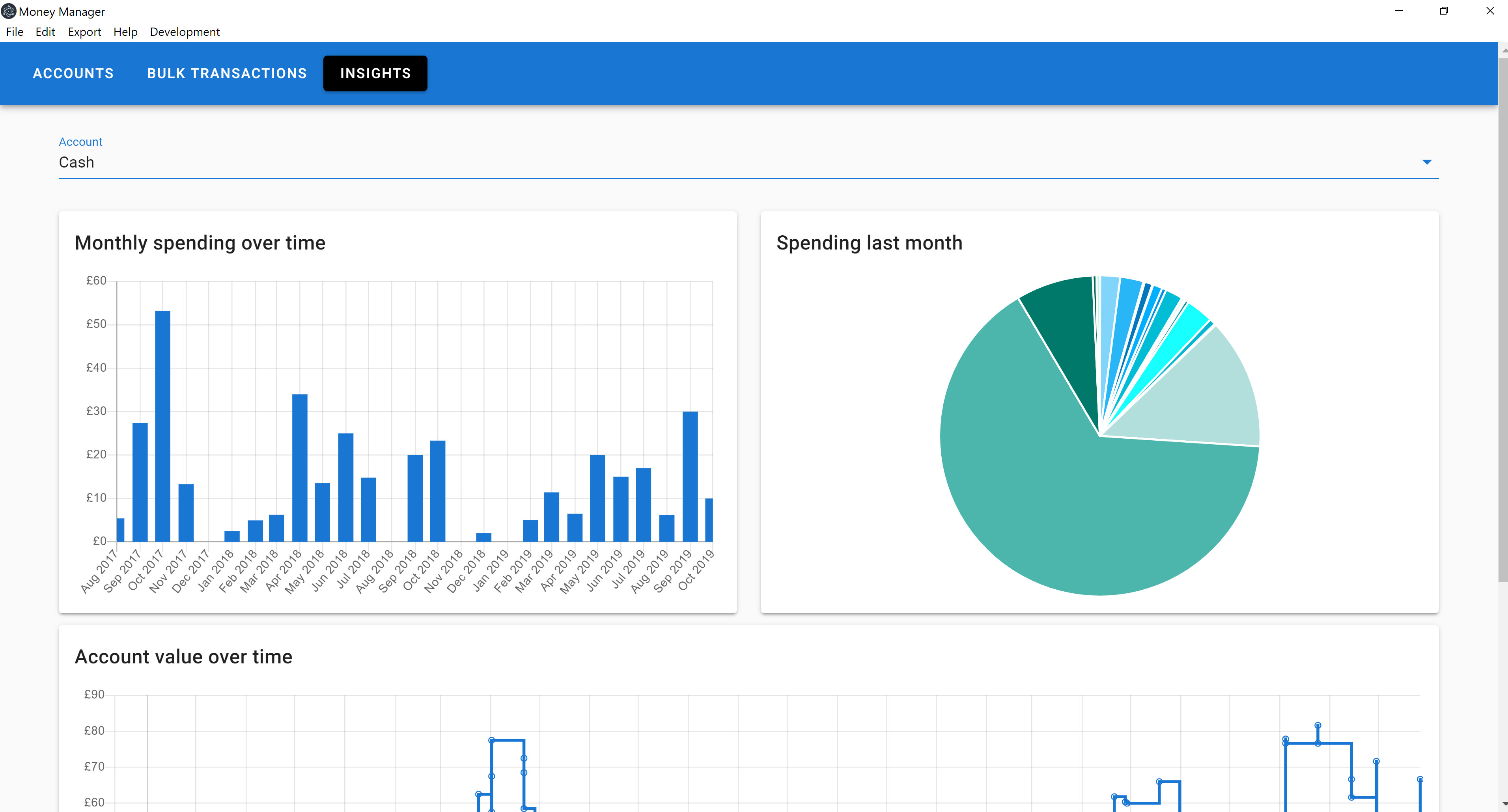
Task: Click the £60 label on spending chart
Action: point(96,281)
